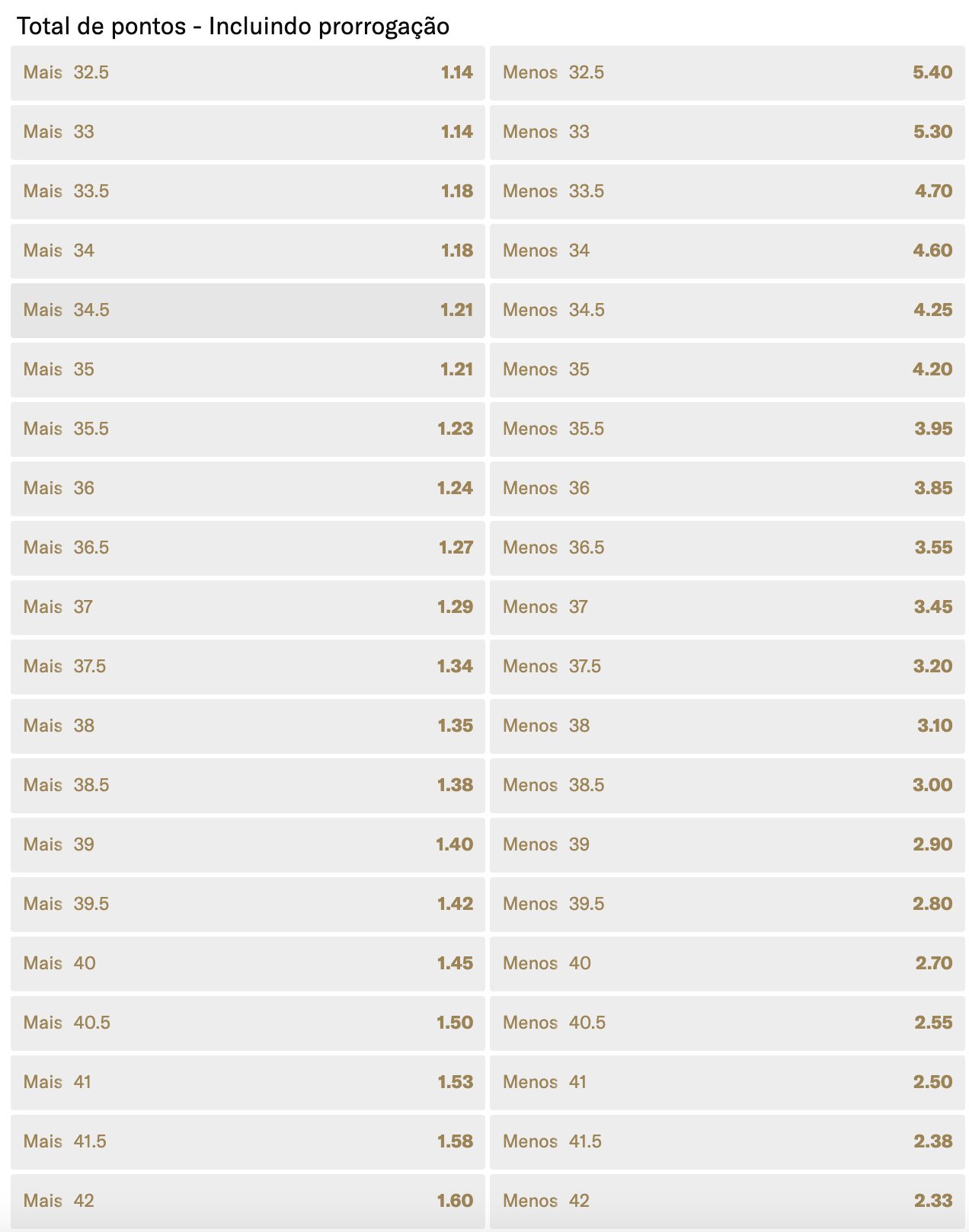This screenshot has width=969, height=1232.
Task: Pick Menos 39.5 priced at 2.80
Action: [x=728, y=905]
